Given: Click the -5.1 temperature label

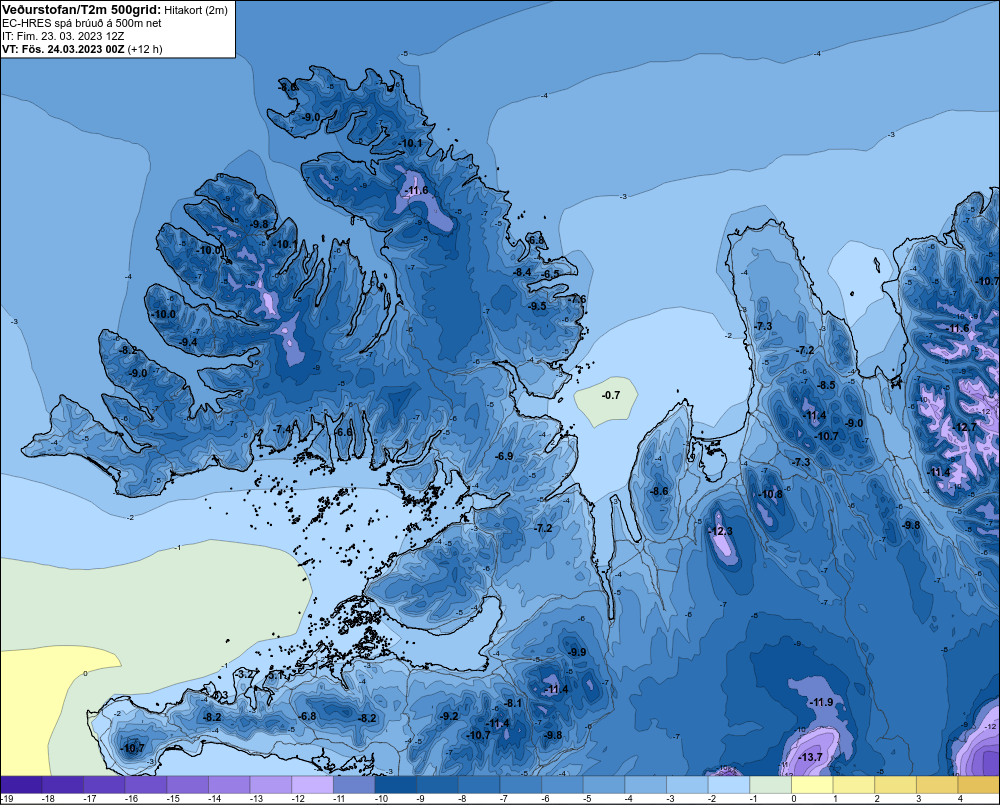Looking at the screenshot, I should (x=275, y=675).
